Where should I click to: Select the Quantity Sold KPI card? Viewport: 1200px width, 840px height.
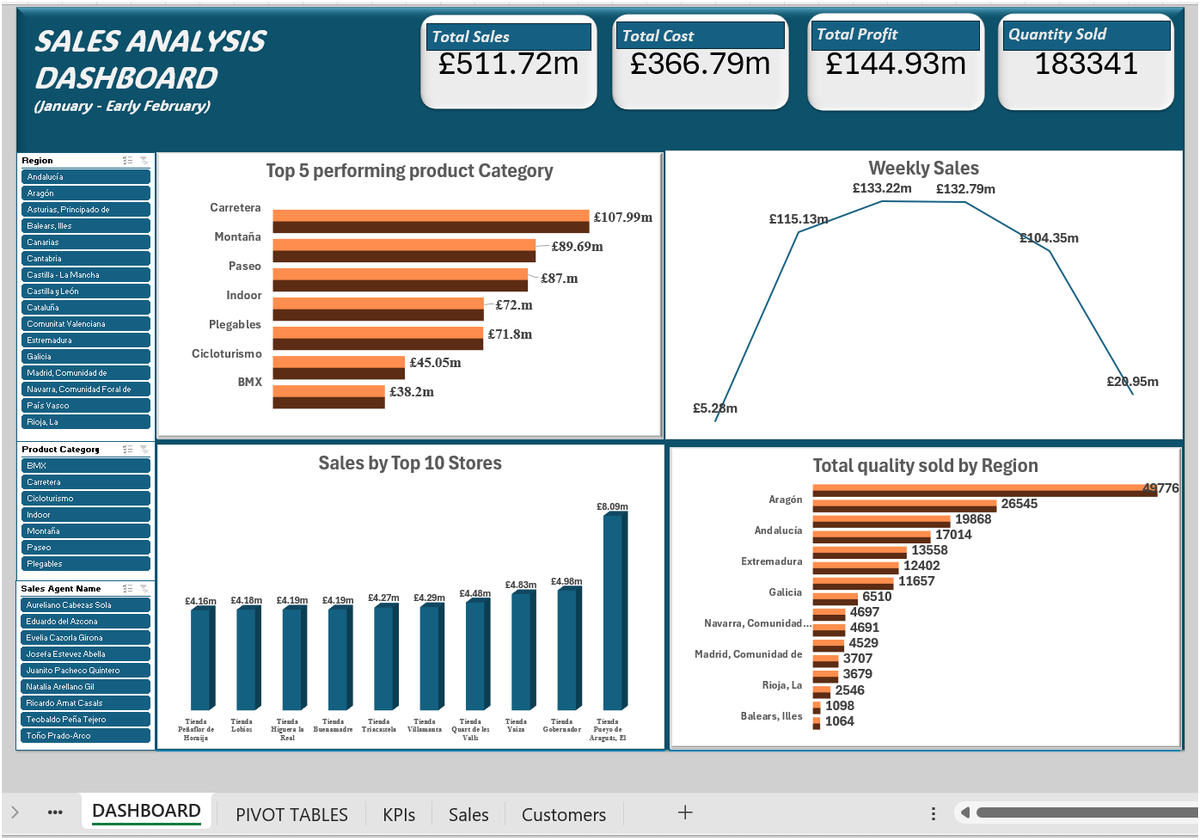1086,61
